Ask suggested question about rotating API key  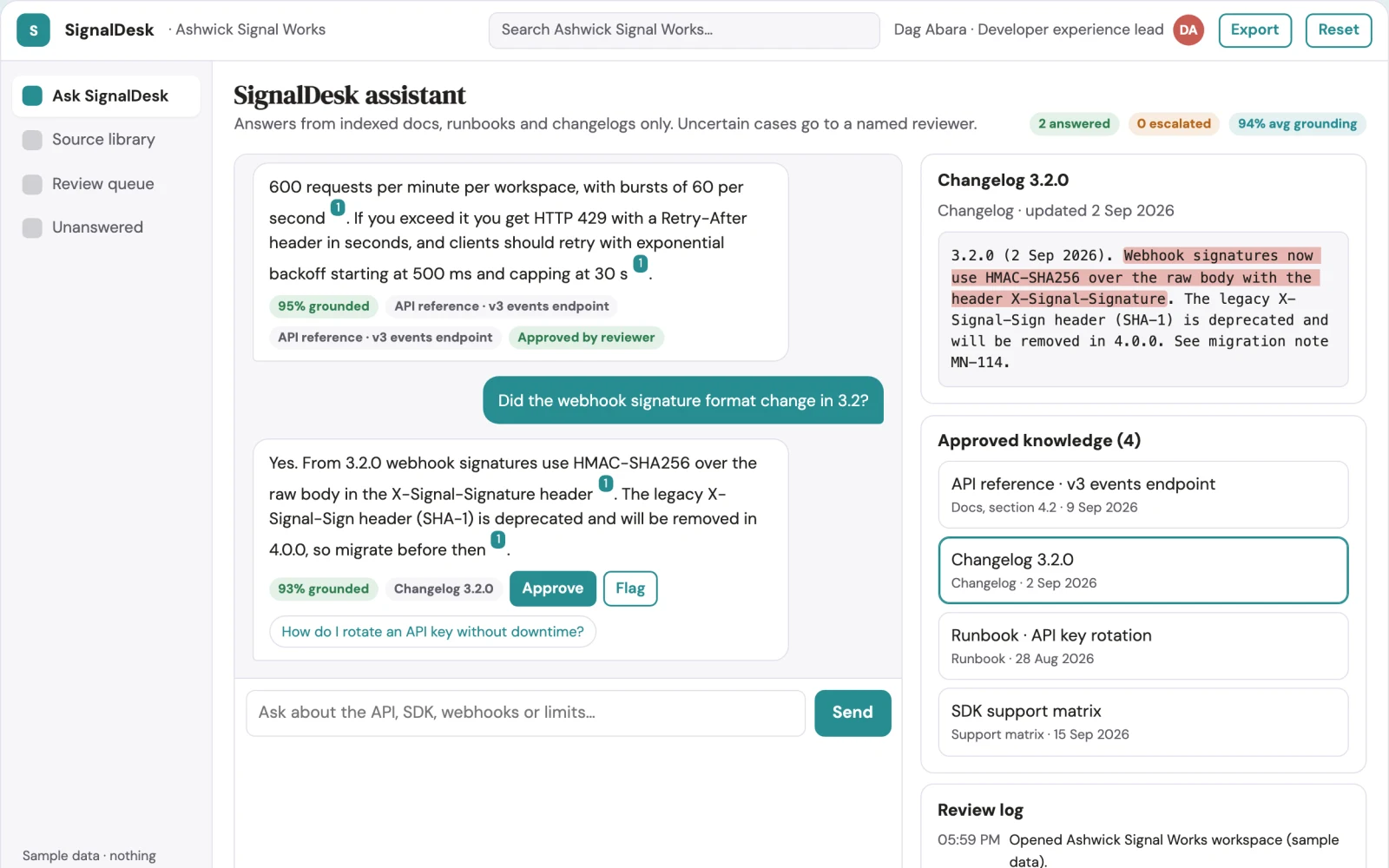[x=432, y=632]
